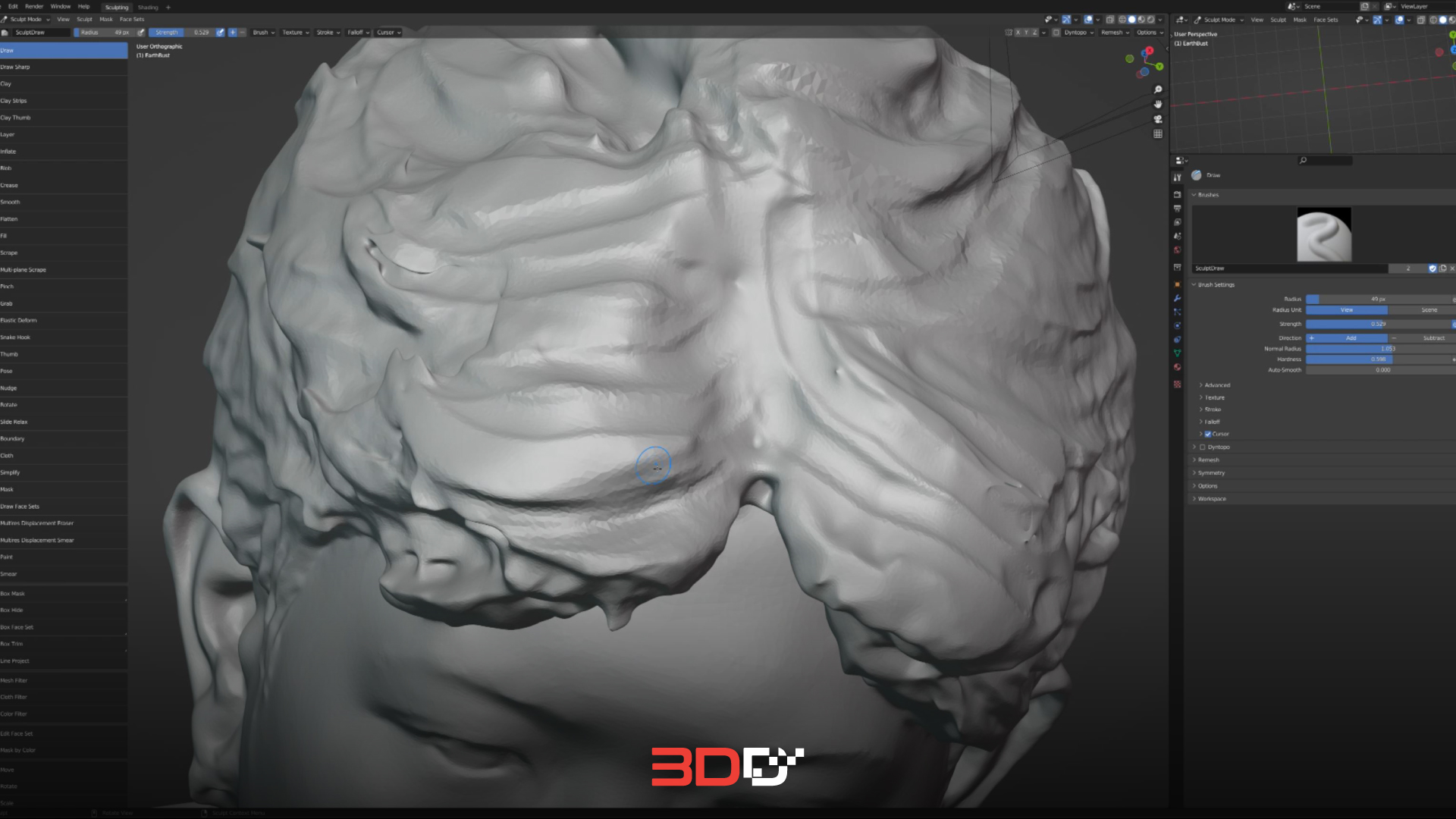Image resolution: width=1456 pixels, height=819 pixels.
Task: Open the Falloff dropdown in header
Action: click(x=359, y=33)
